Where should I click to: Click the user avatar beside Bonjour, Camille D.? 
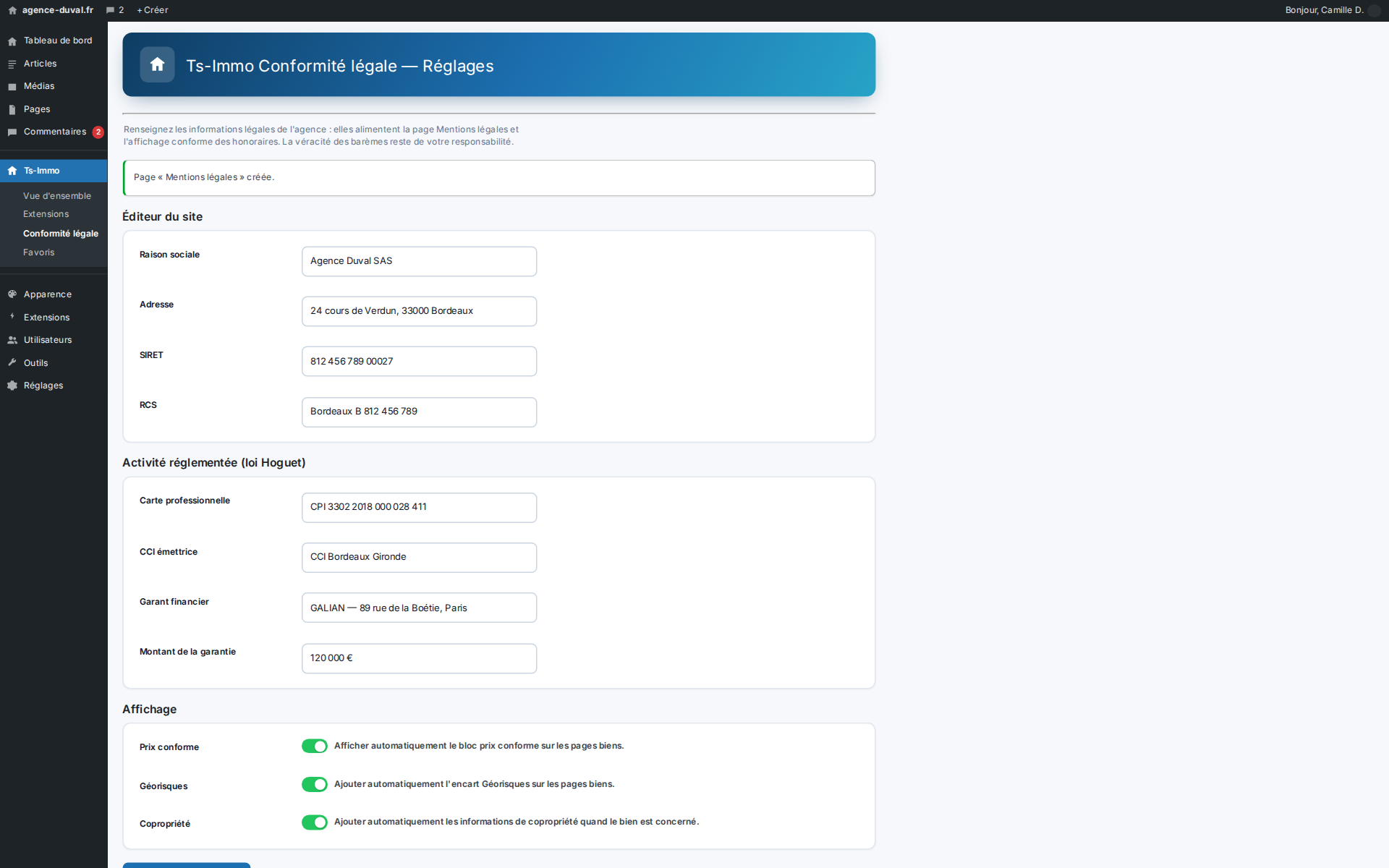pos(1375,10)
